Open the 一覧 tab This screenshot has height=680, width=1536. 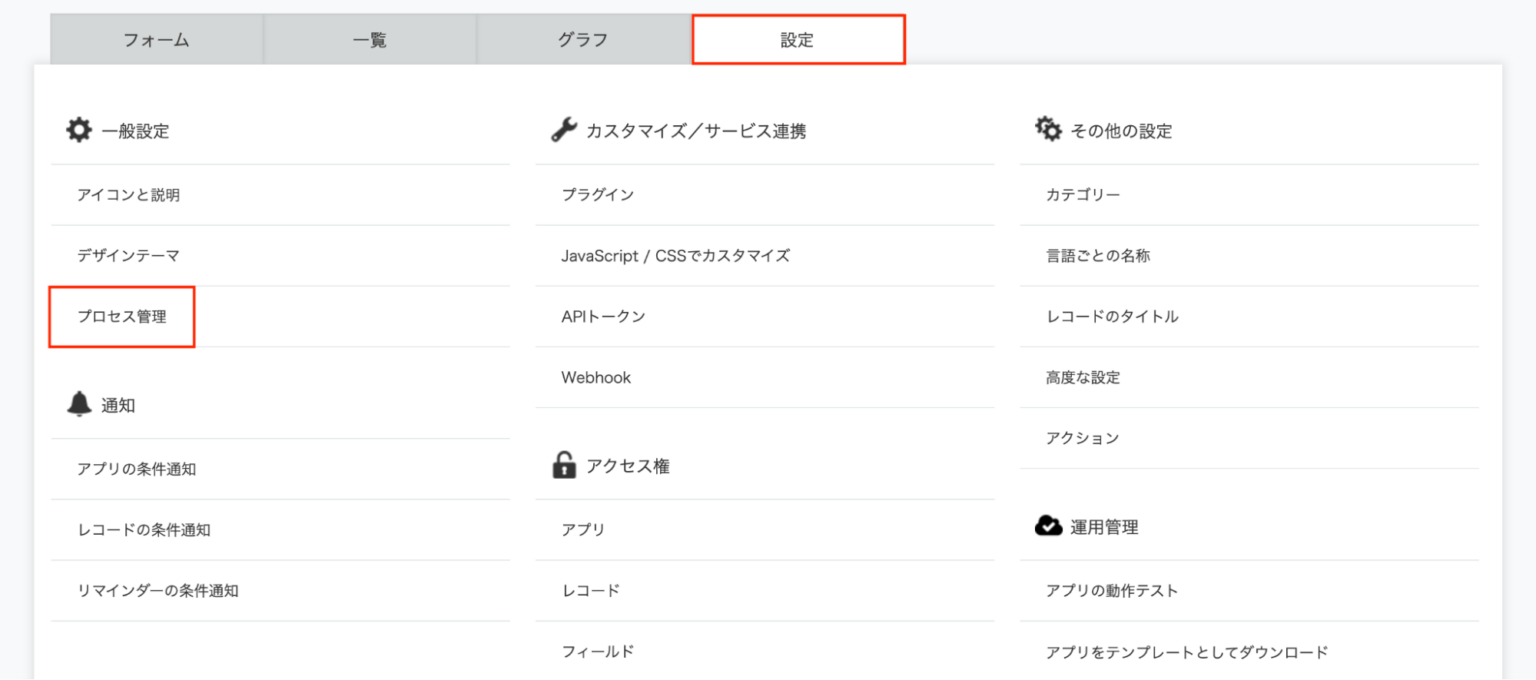click(370, 40)
